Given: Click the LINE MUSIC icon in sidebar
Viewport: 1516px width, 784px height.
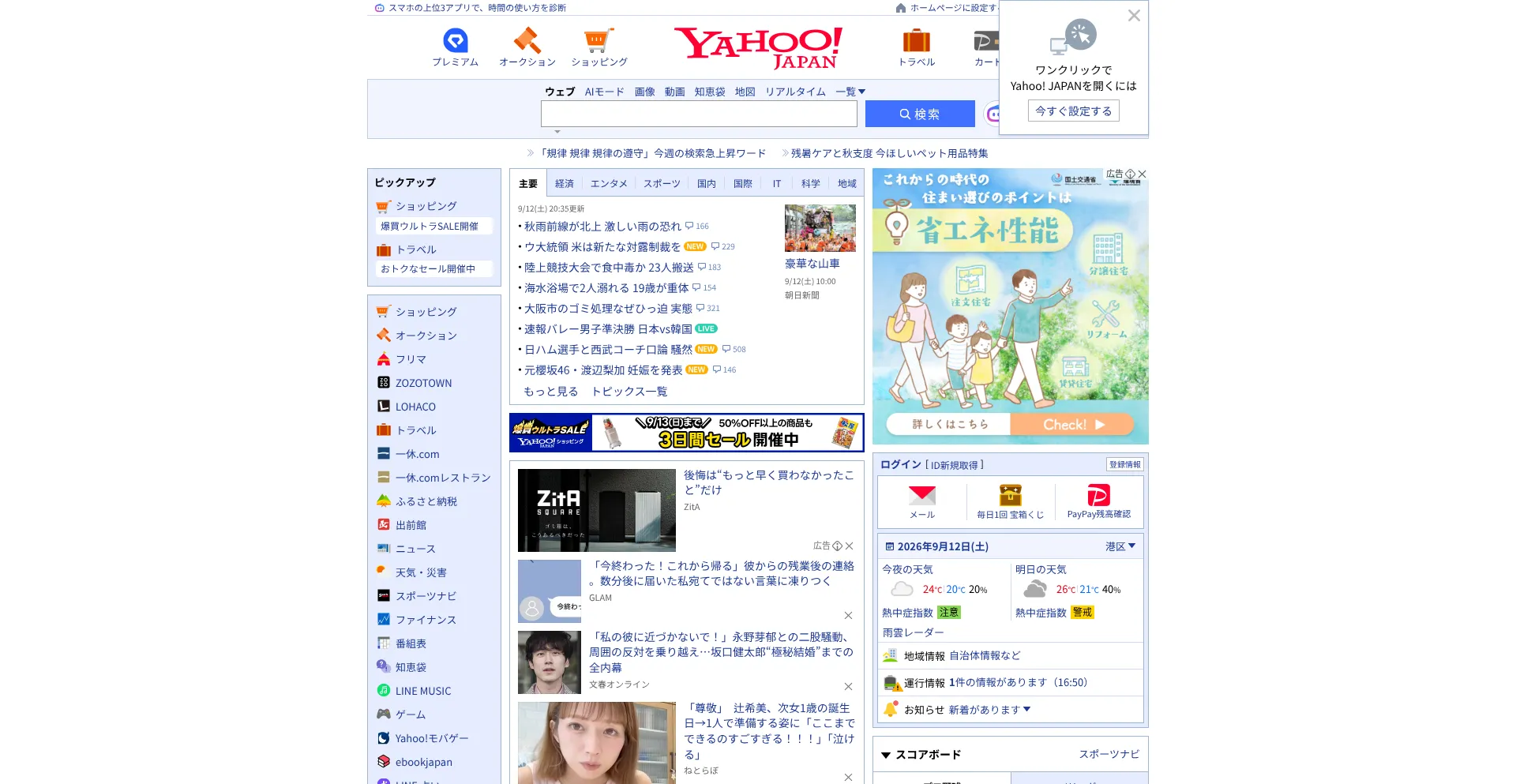Looking at the screenshot, I should click(x=384, y=691).
